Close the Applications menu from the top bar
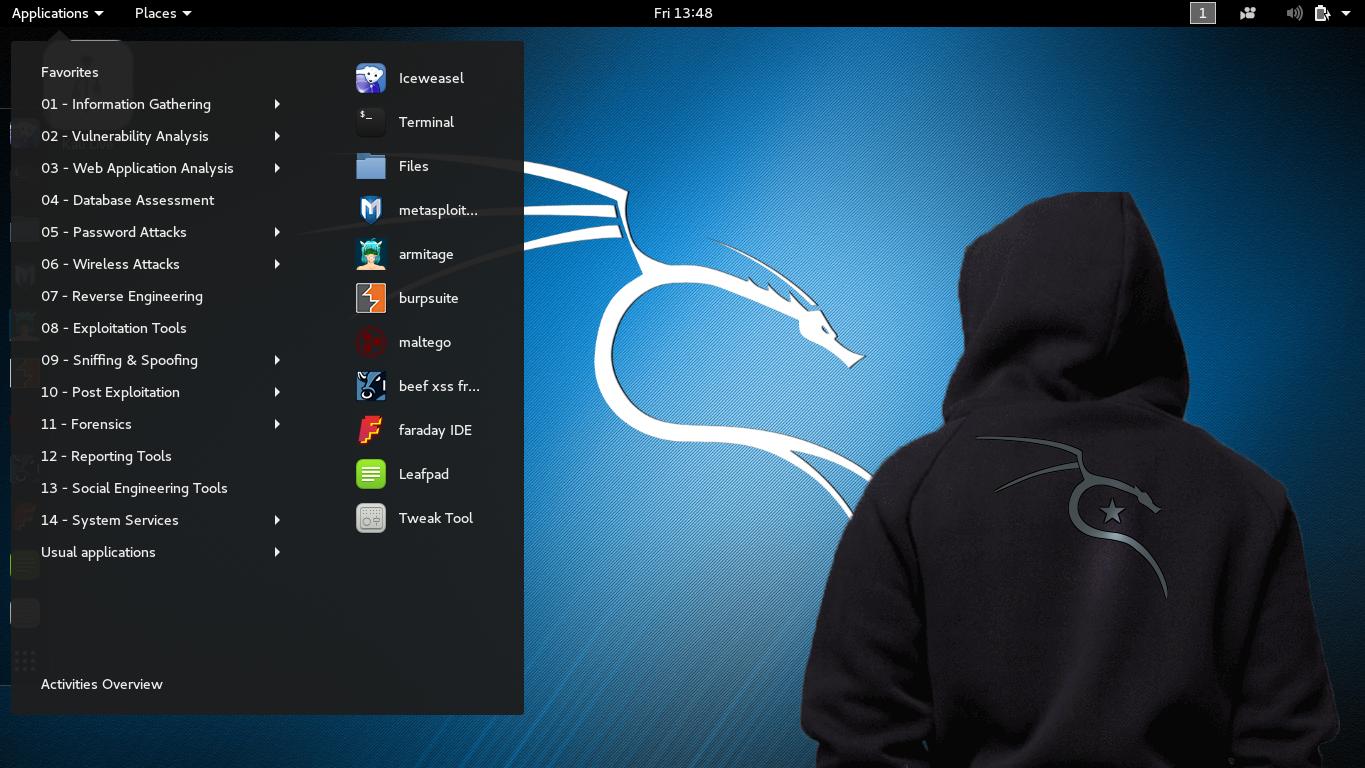 [57, 13]
